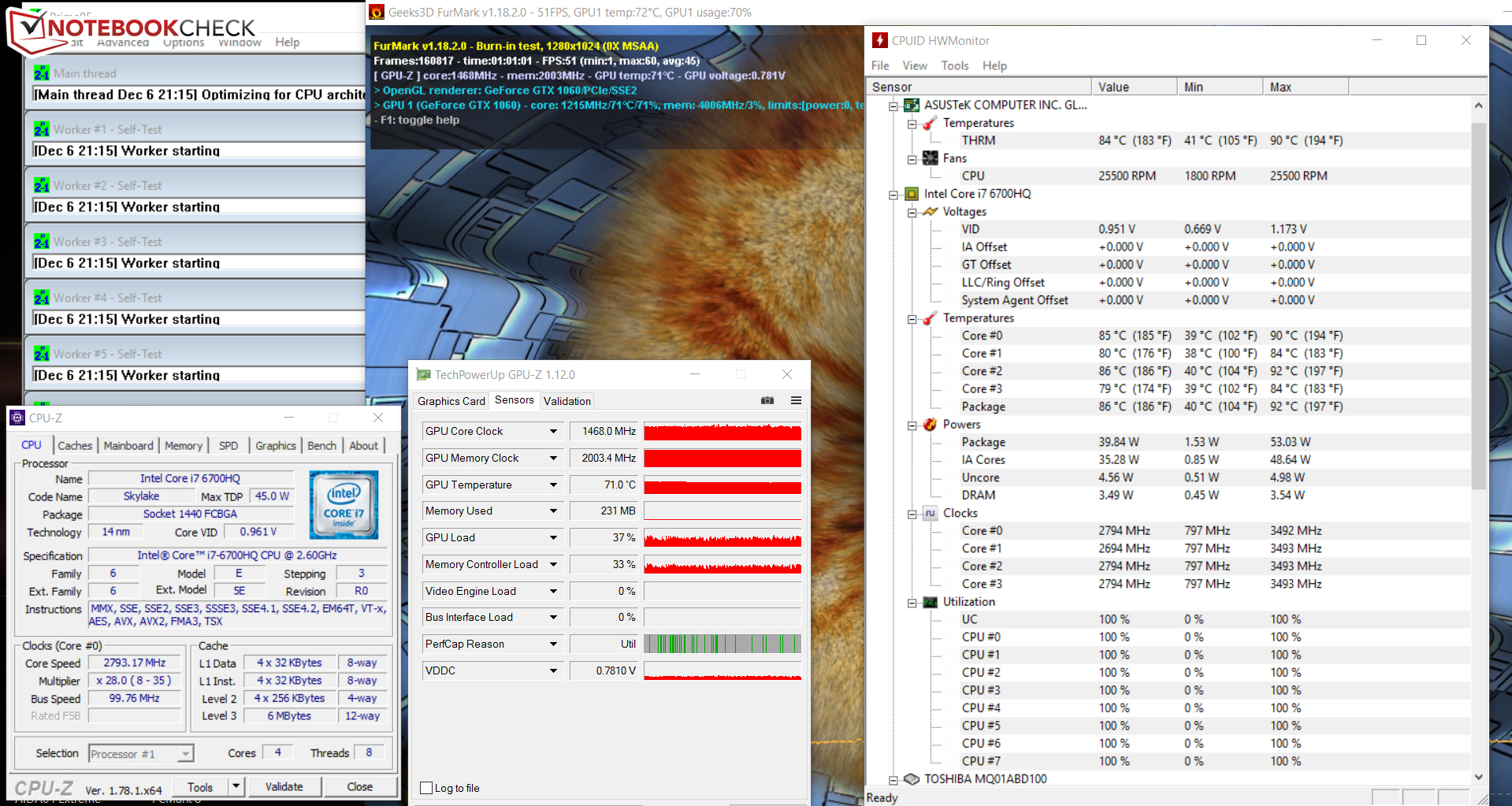
Task: Open the GPU Memory Clock sensor dropdown
Action: point(553,458)
